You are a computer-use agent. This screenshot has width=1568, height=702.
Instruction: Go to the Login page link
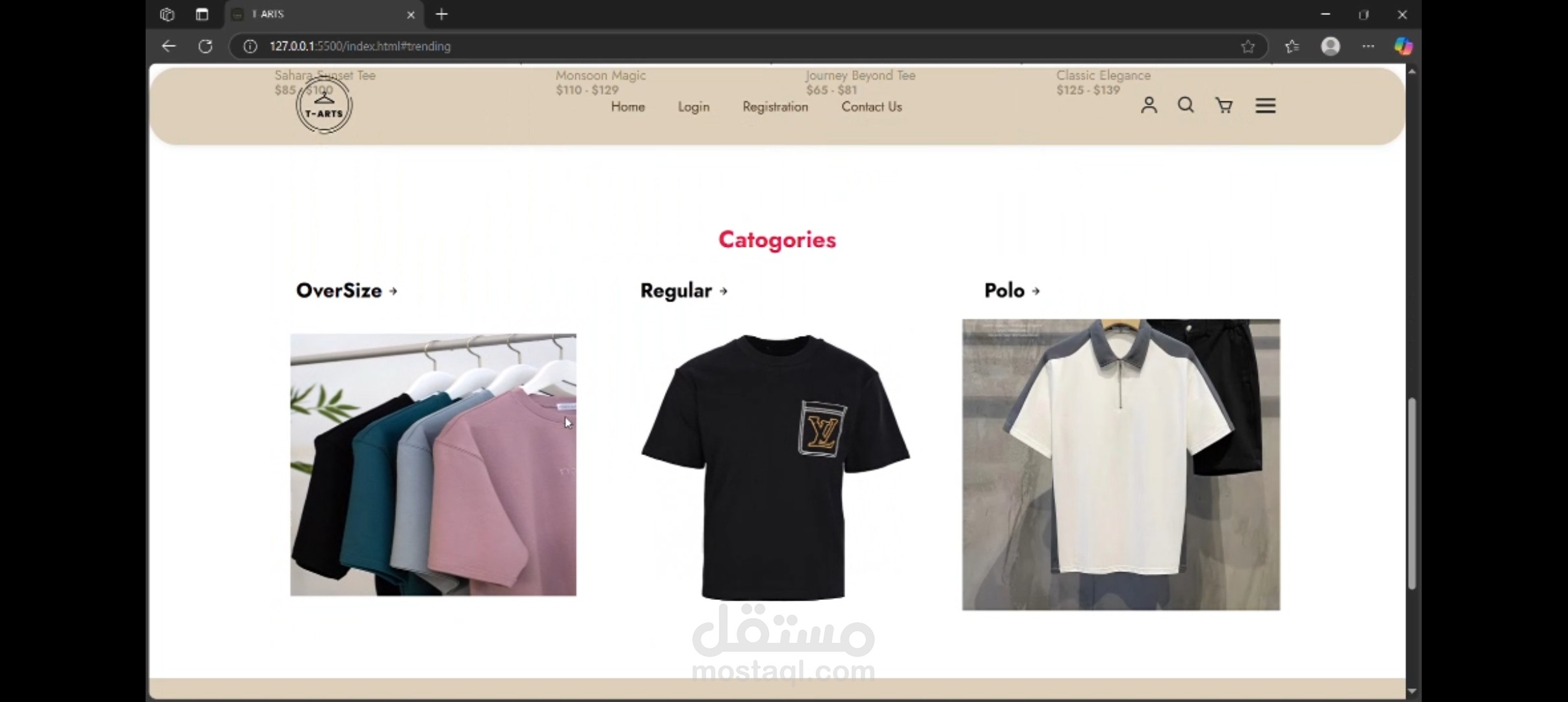pyautogui.click(x=693, y=107)
